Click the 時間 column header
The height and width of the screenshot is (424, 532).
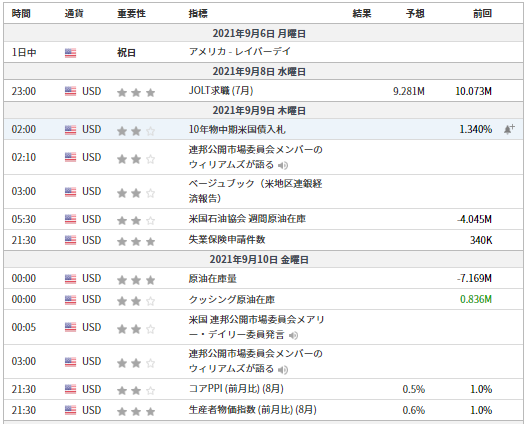pyautogui.click(x=21, y=14)
